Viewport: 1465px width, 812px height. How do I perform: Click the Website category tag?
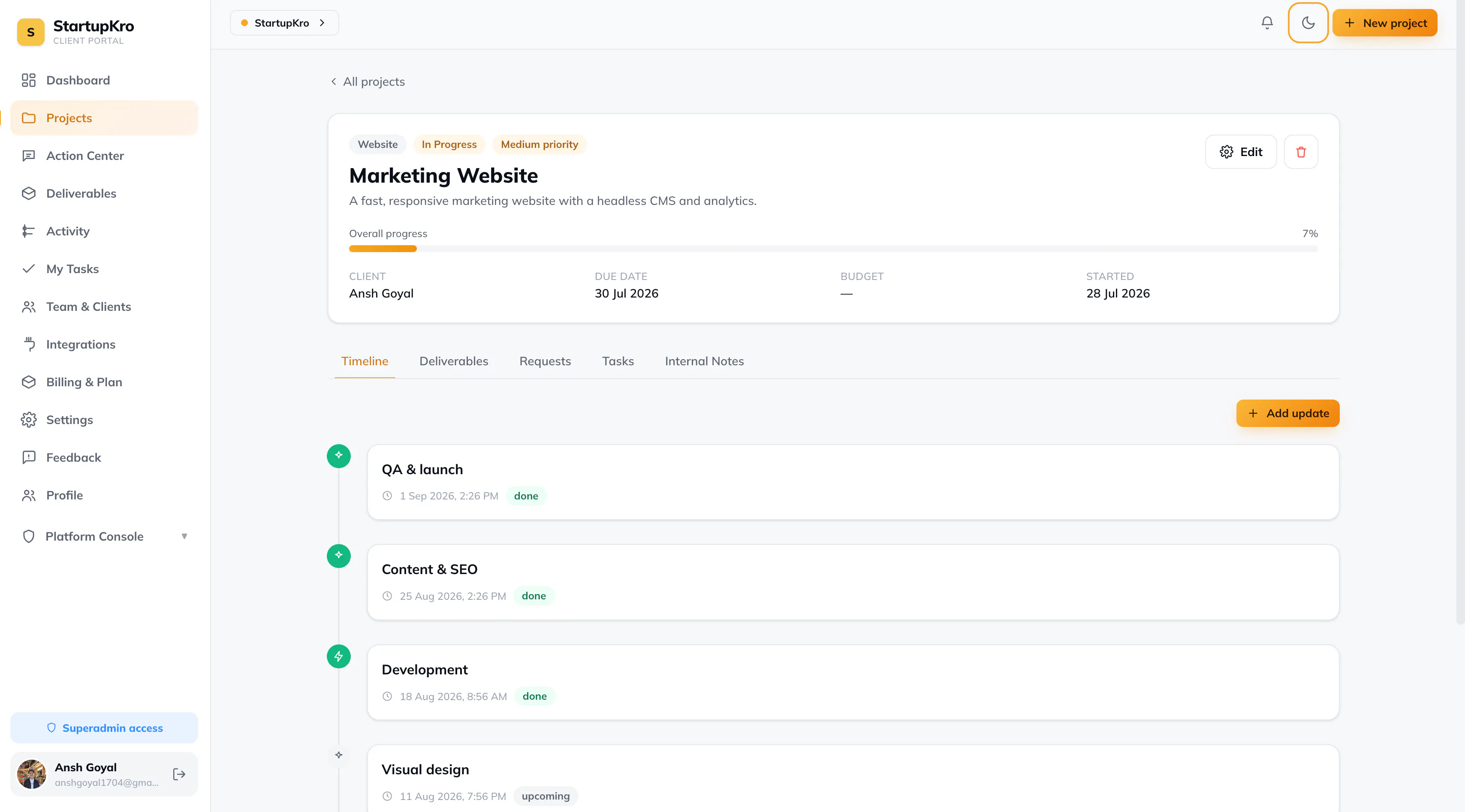click(x=378, y=144)
